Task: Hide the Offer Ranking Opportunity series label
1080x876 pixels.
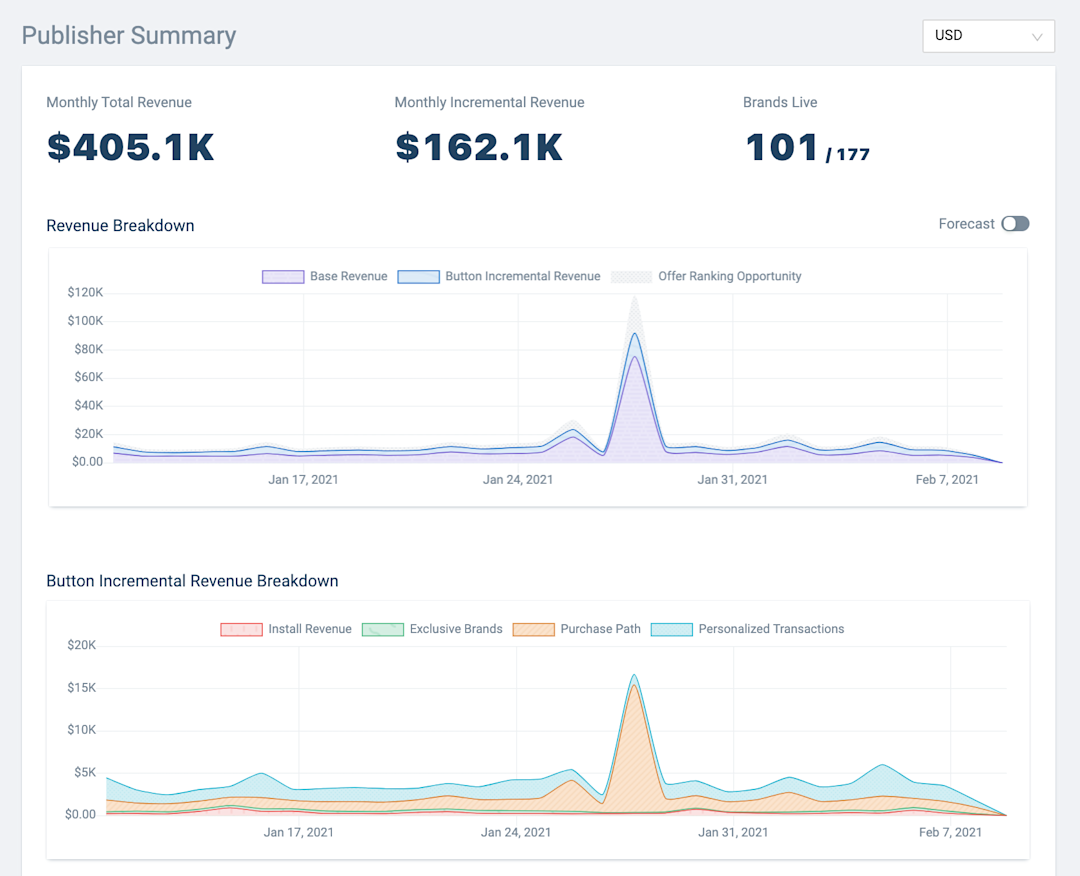Action: 730,276
